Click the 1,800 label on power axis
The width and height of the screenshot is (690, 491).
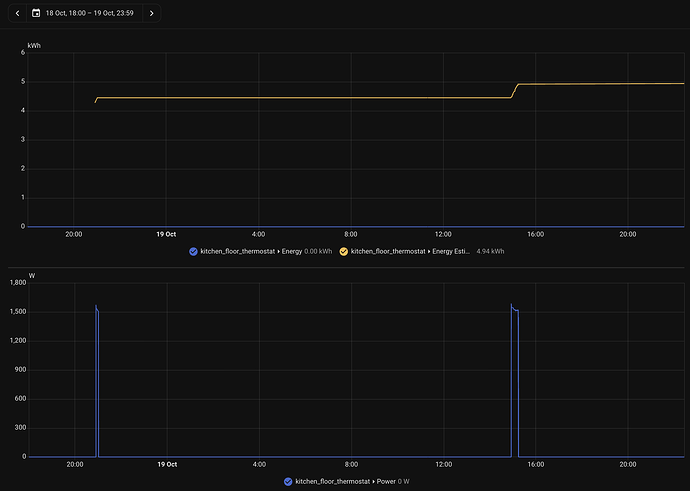18,283
